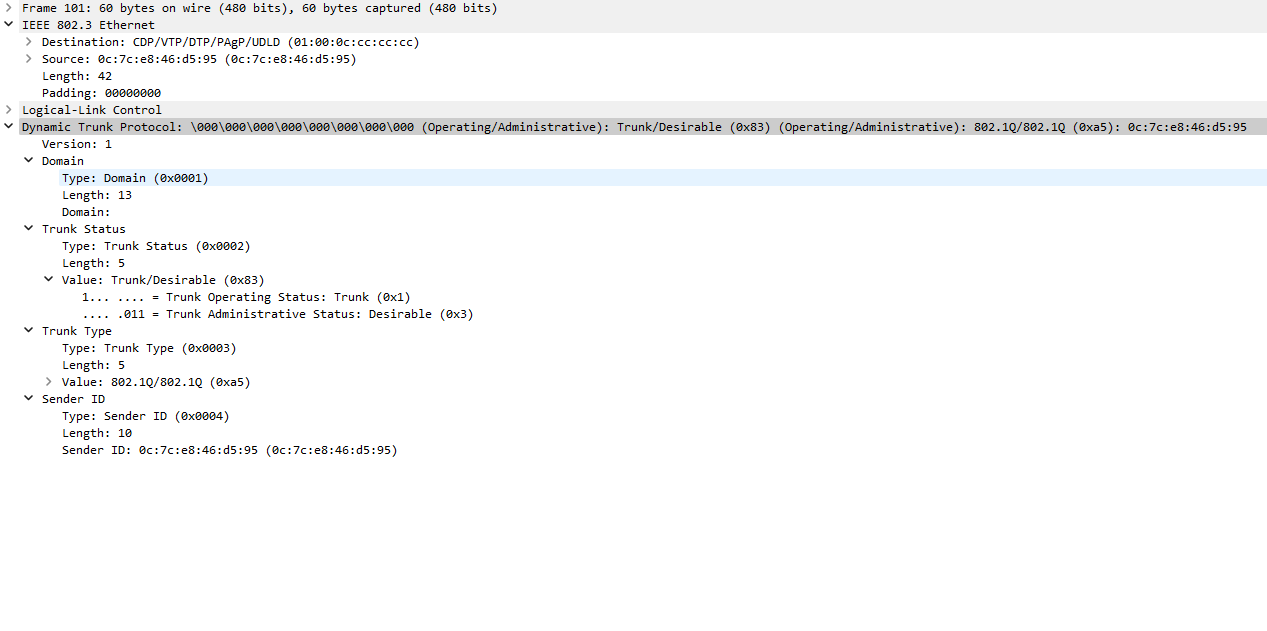Select the Trunk Operating Status bit field
Viewport: 1267px width, 631px height.
[245, 296]
